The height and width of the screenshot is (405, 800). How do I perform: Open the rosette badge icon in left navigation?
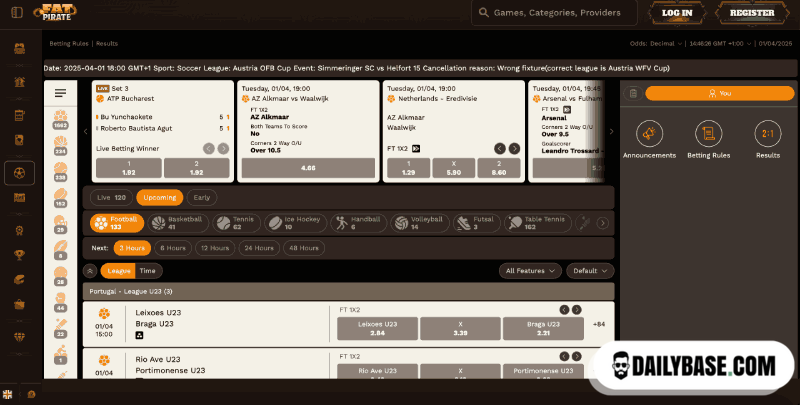19,230
